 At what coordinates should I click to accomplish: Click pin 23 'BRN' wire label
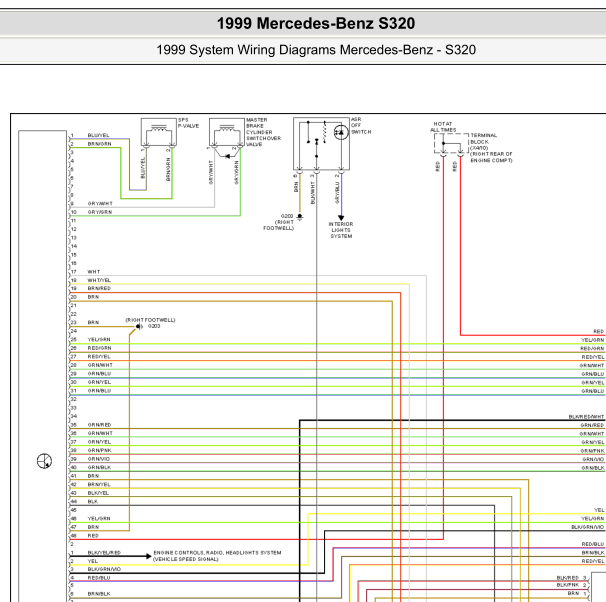(93, 322)
